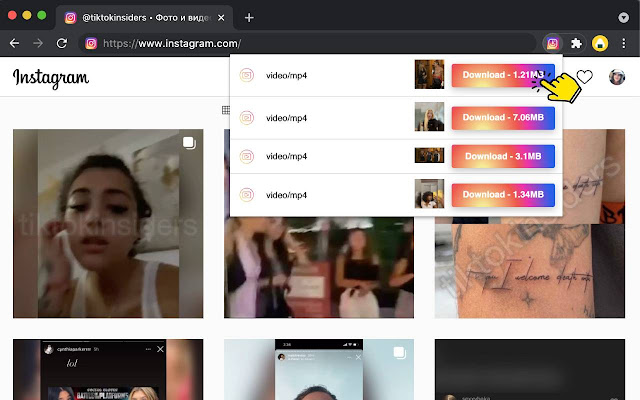Click the red macOS close window button
This screenshot has width=640, height=400.
coord(12,16)
